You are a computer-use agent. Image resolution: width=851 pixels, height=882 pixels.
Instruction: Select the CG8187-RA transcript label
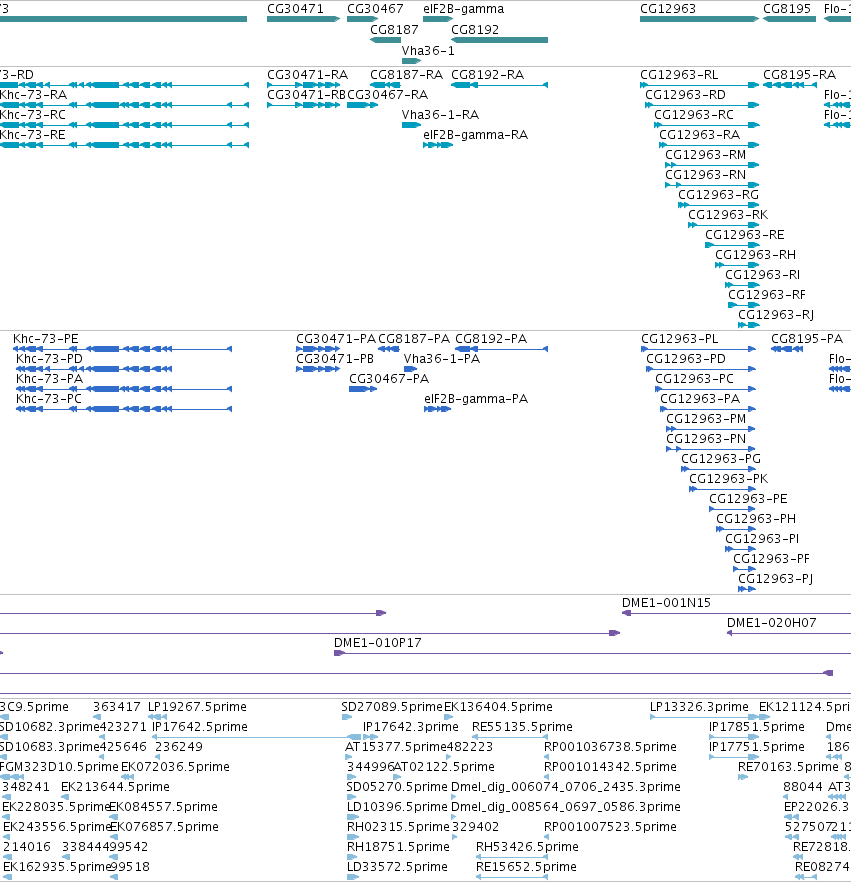point(407,75)
